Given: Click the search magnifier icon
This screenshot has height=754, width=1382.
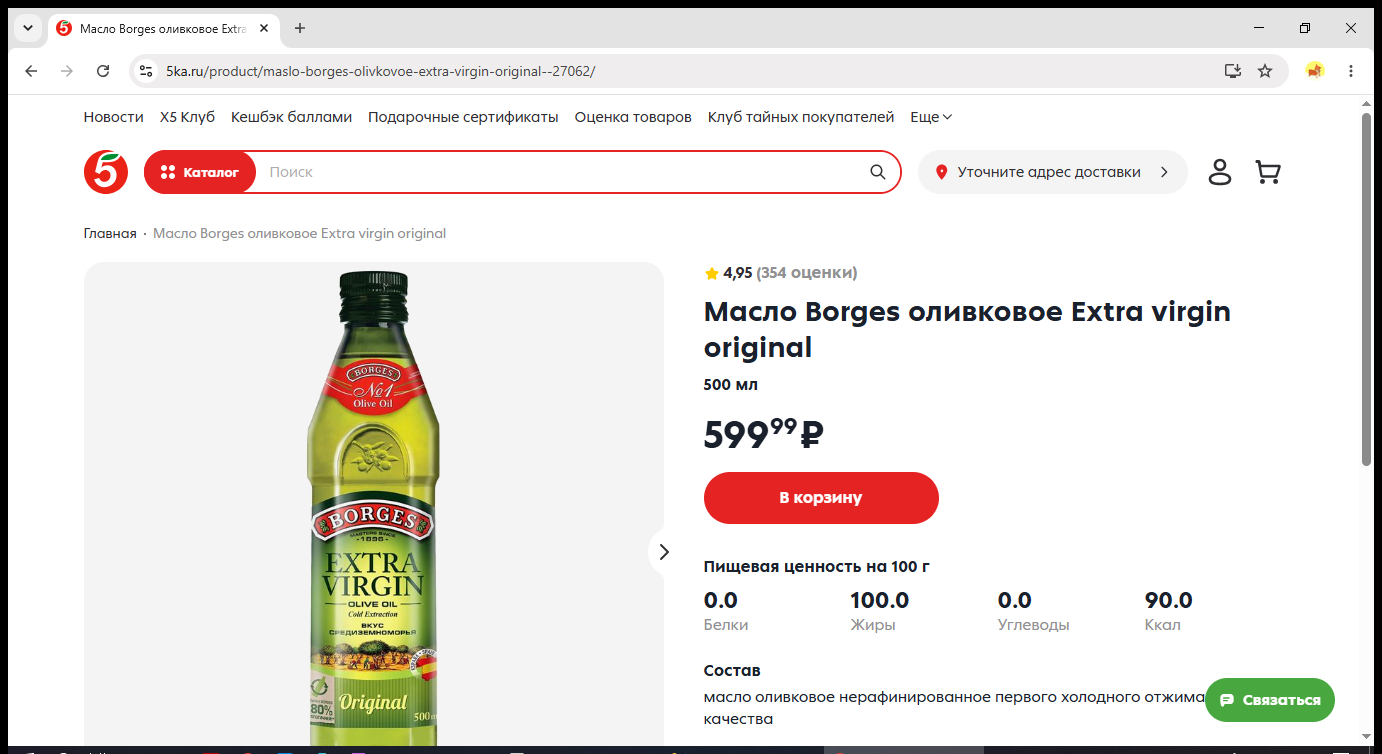Looking at the screenshot, I should [x=878, y=172].
